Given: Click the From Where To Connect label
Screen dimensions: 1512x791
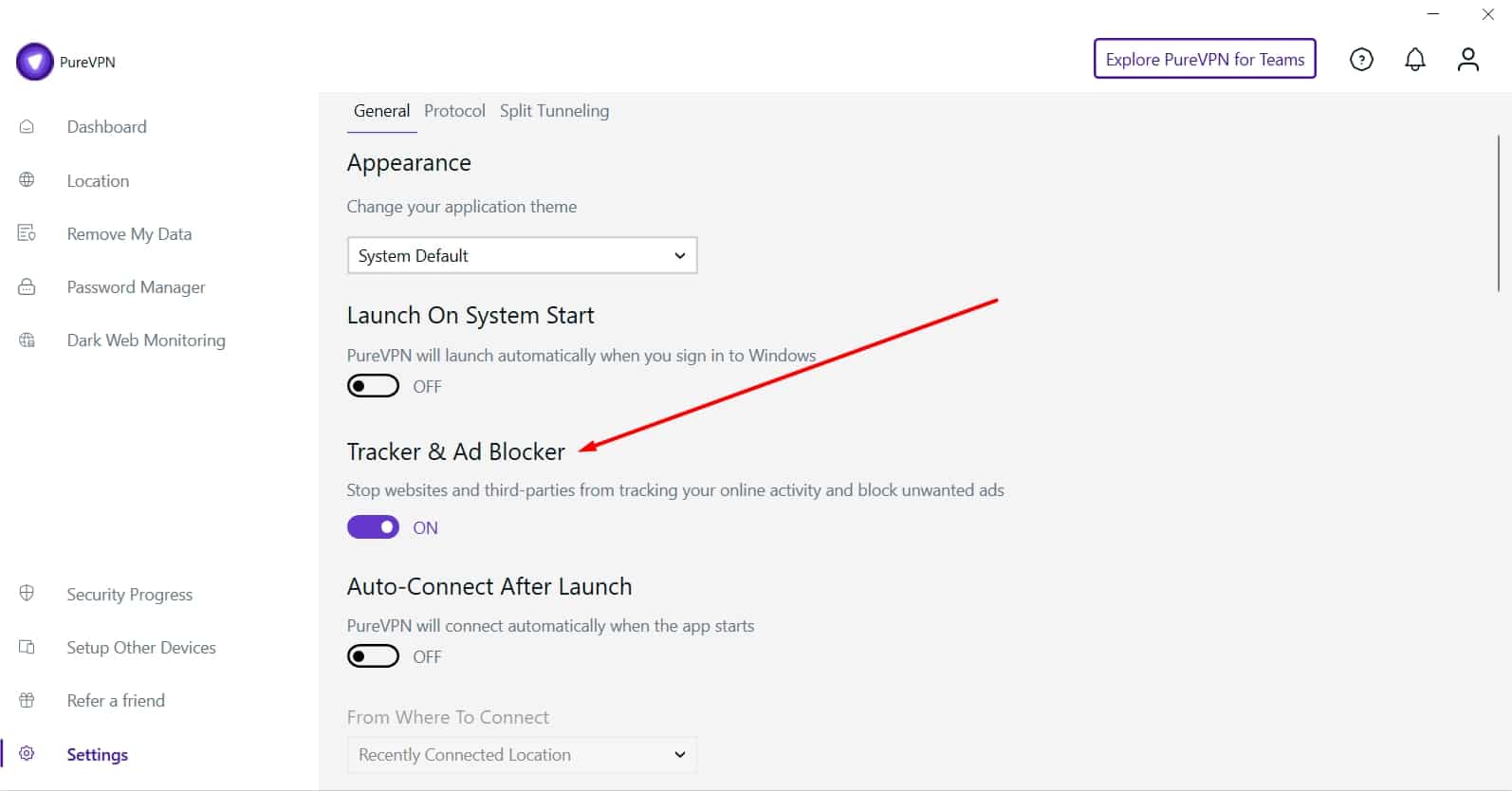Looking at the screenshot, I should (x=448, y=717).
